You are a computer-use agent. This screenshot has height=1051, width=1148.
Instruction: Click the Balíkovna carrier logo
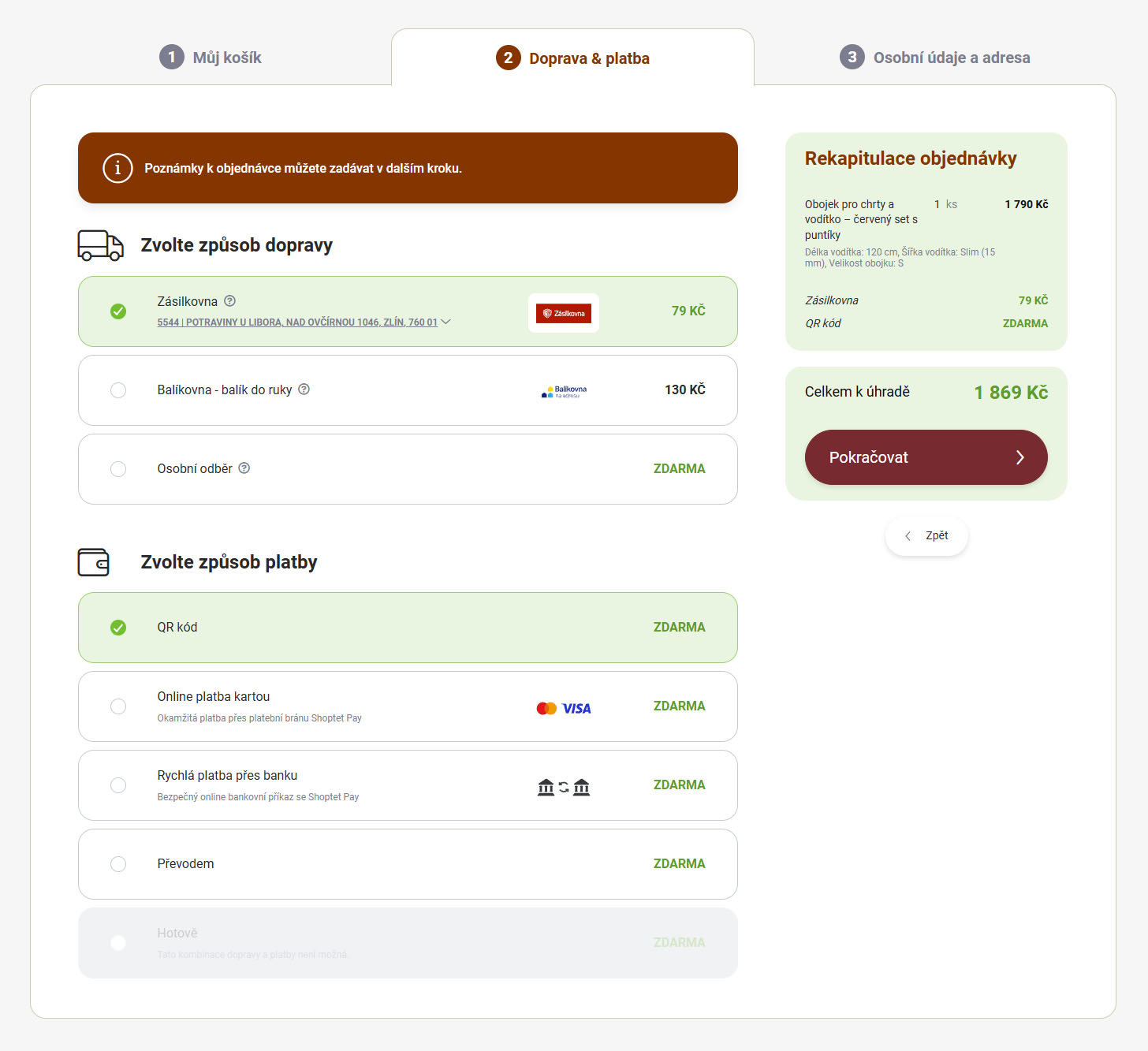pyautogui.click(x=564, y=391)
